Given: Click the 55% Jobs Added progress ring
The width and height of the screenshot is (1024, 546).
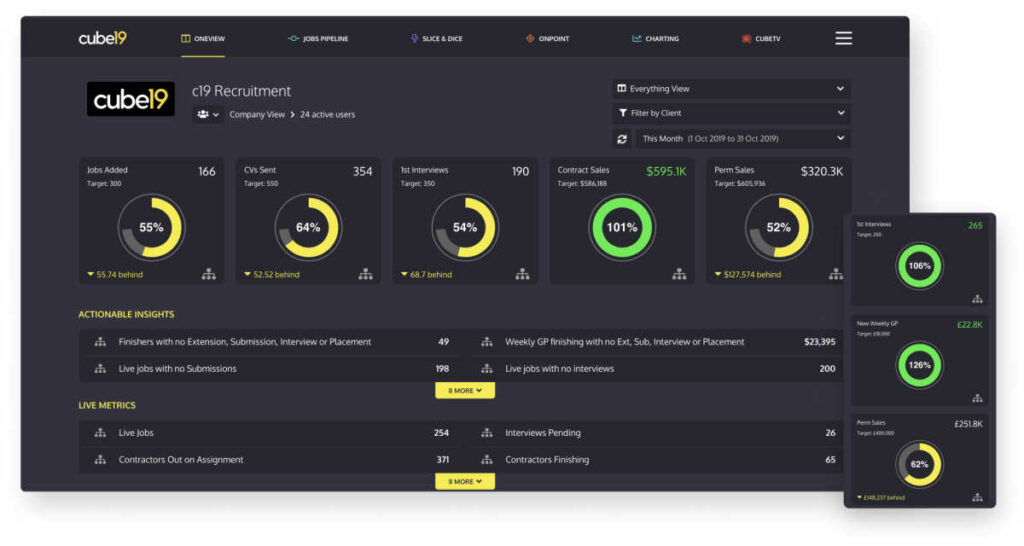Looking at the screenshot, I should coord(152,227).
